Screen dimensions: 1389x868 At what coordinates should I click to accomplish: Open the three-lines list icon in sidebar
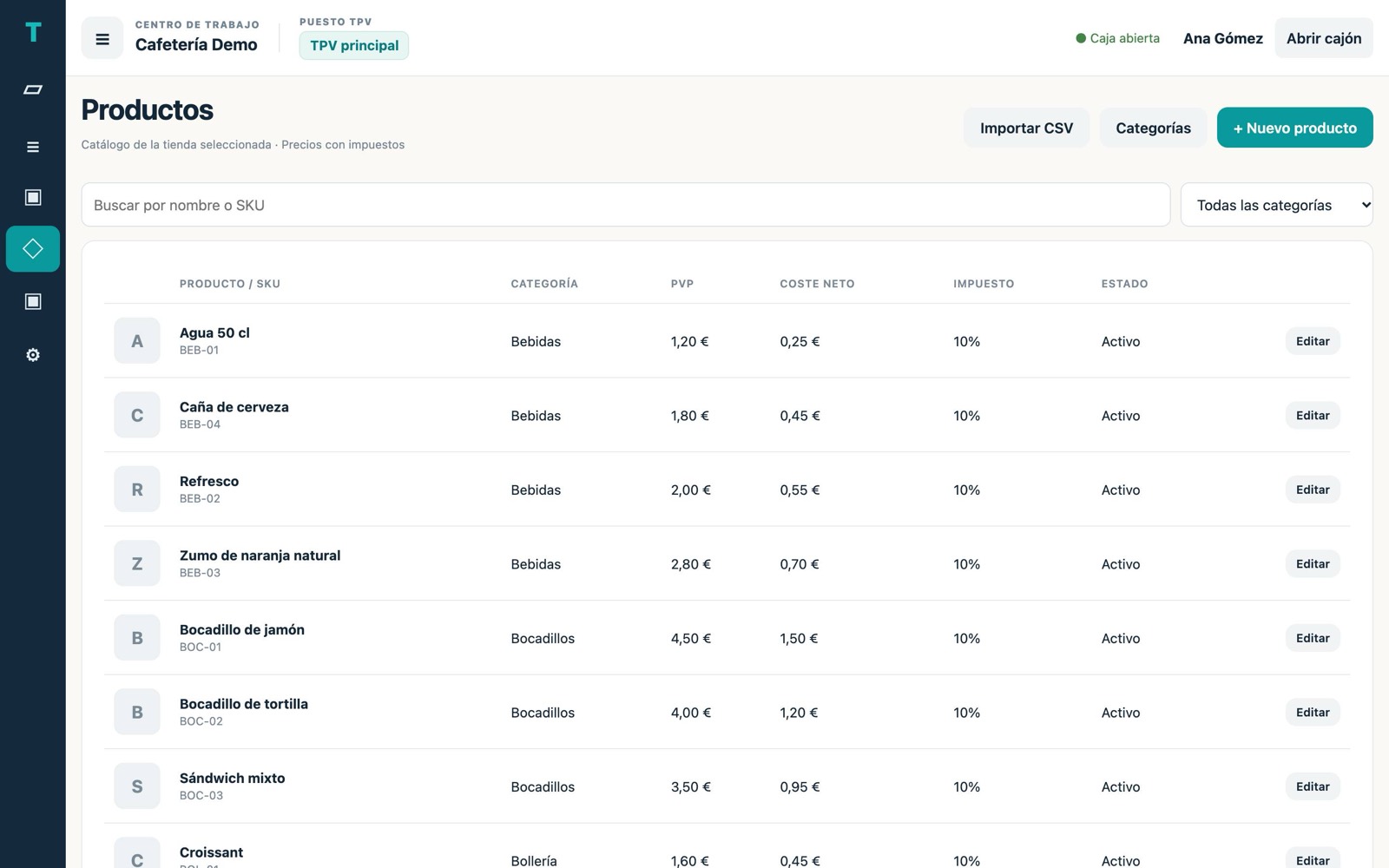33,147
